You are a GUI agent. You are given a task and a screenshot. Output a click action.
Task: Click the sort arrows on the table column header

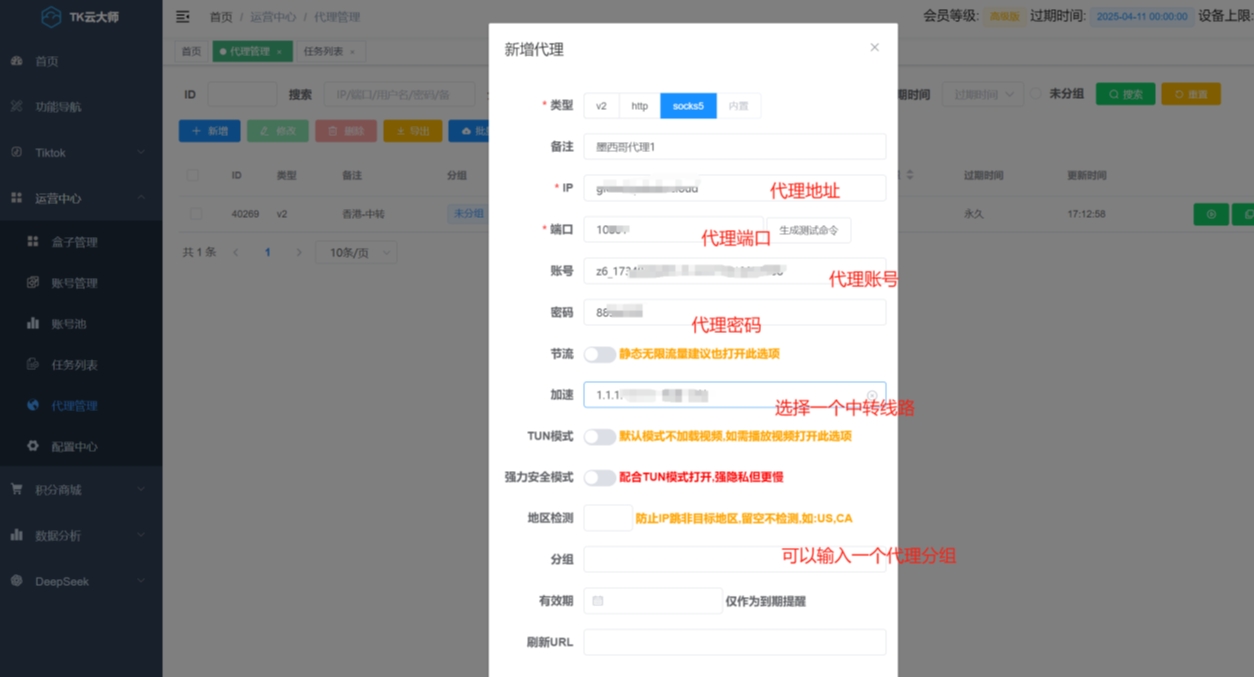tap(910, 173)
